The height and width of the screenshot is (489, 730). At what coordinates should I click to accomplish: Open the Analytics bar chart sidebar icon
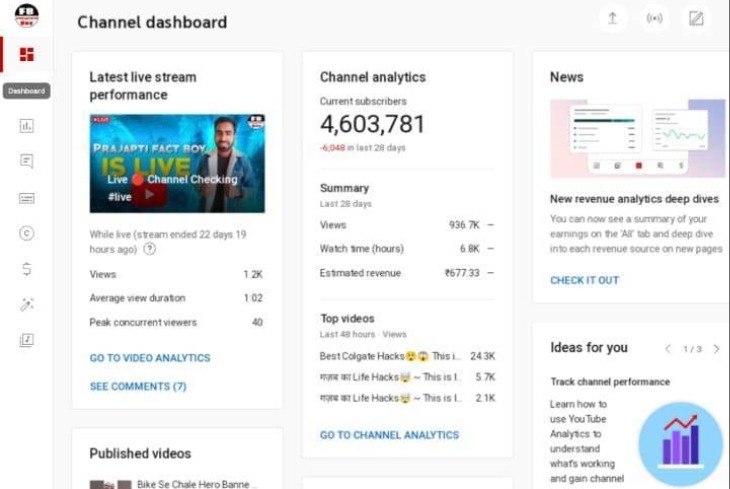click(x=27, y=126)
